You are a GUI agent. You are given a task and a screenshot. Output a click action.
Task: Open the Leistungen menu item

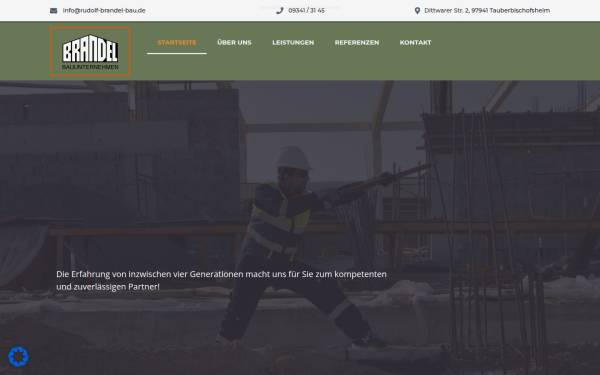tap(293, 42)
